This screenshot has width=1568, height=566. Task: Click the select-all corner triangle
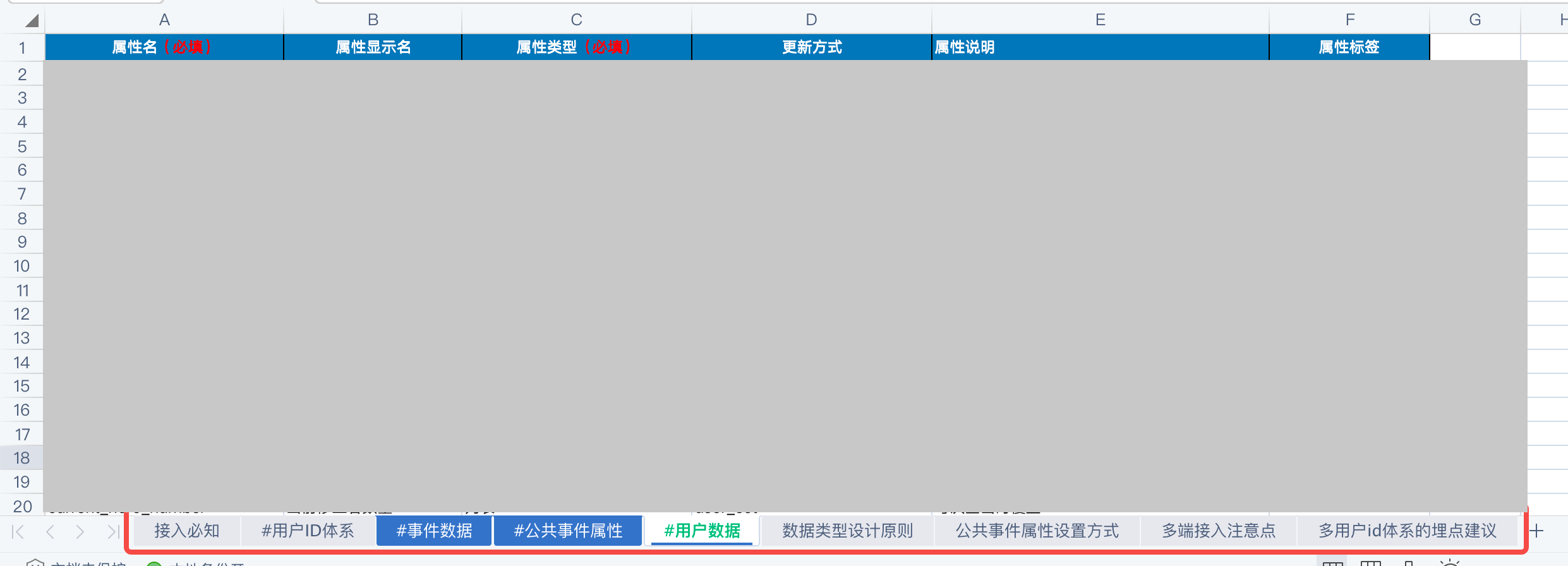click(x=32, y=21)
